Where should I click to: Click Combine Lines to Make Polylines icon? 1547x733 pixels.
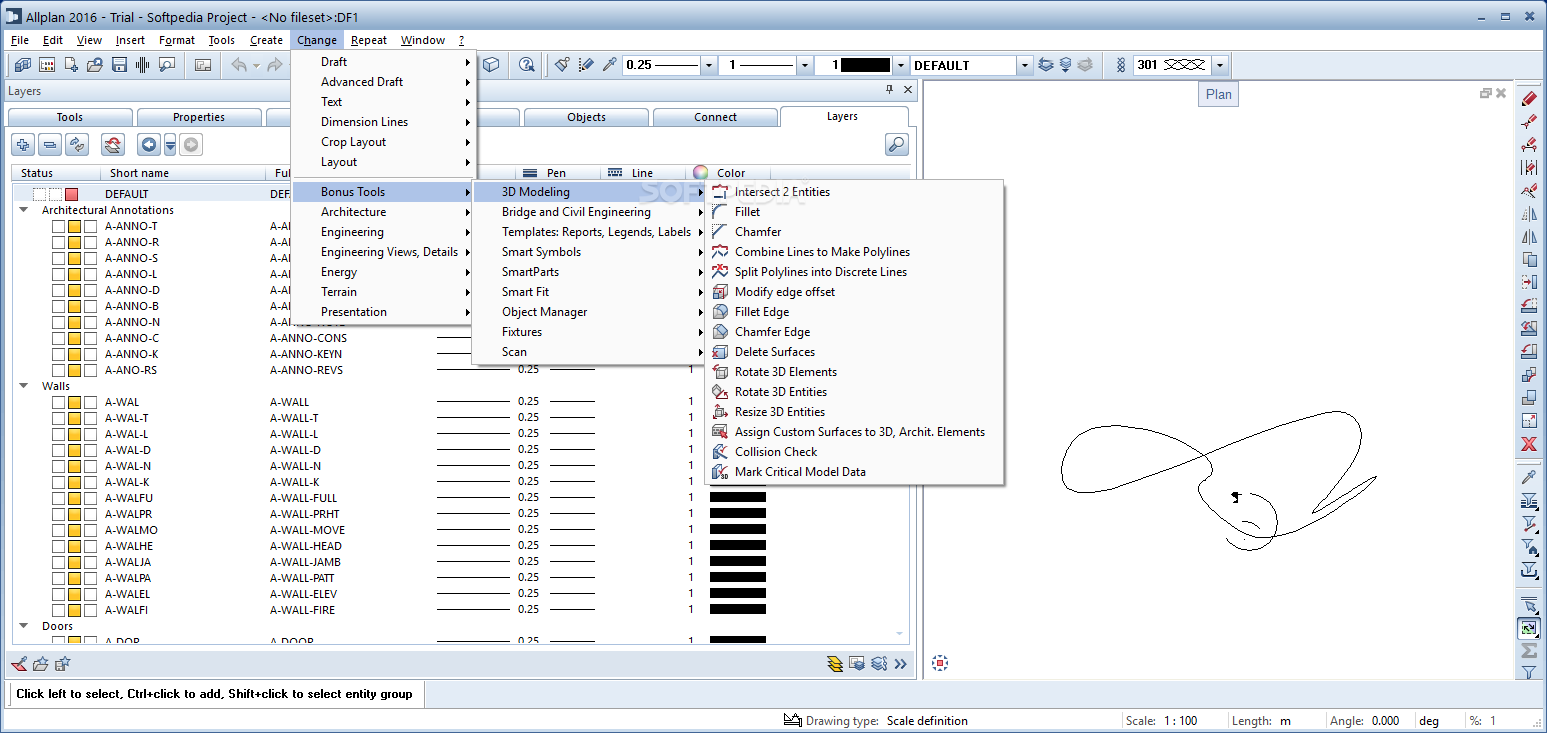click(x=719, y=252)
